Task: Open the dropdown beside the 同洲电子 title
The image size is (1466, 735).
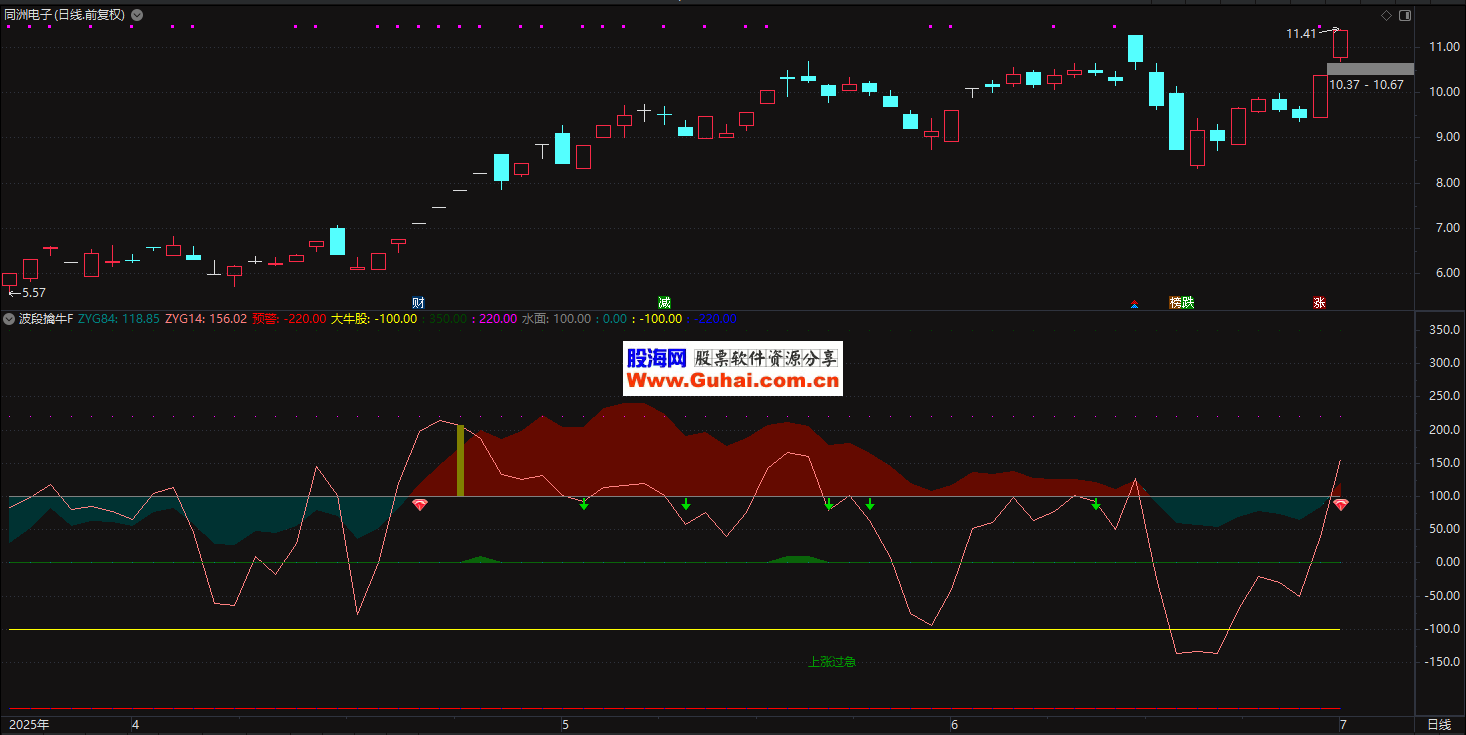Action: (x=137, y=15)
